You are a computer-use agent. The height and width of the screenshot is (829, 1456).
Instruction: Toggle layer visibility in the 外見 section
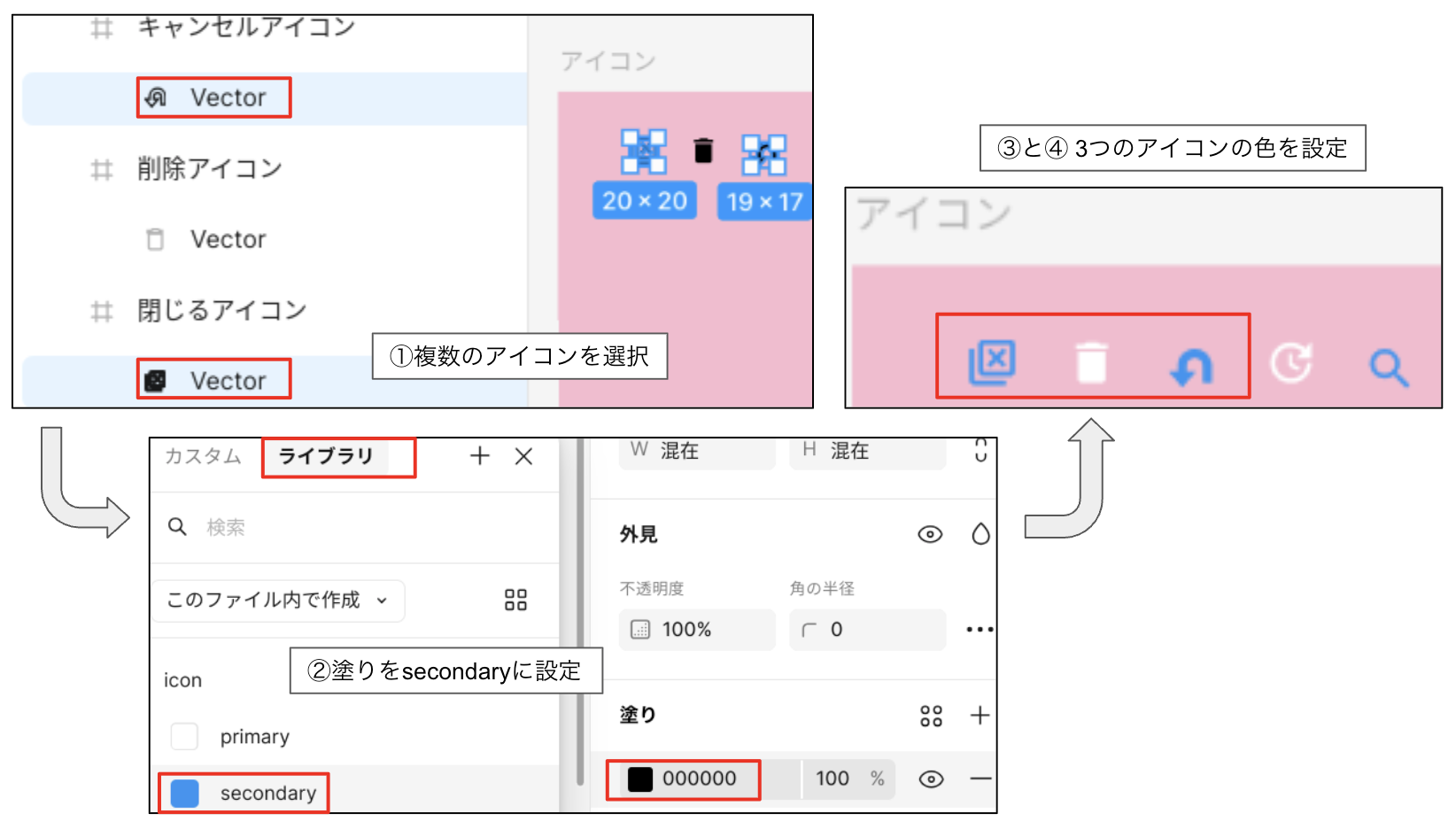pos(930,534)
